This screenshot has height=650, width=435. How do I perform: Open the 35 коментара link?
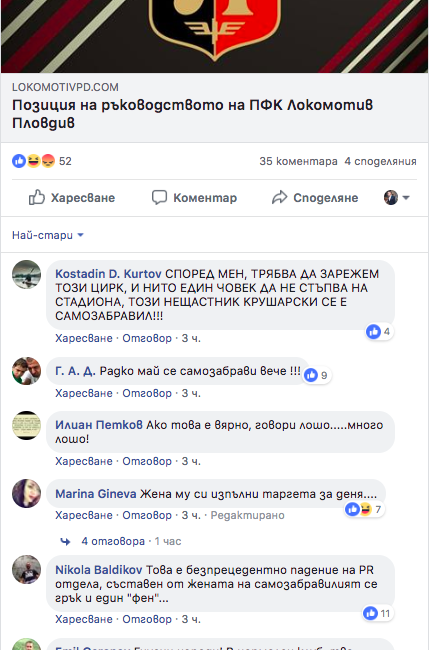pos(298,161)
